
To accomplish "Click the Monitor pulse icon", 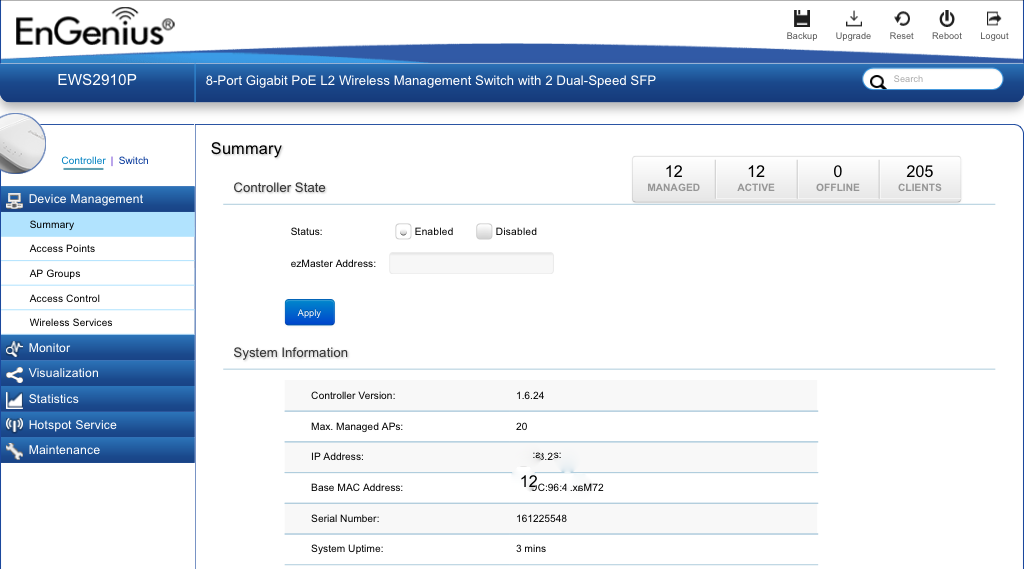I will (14, 349).
